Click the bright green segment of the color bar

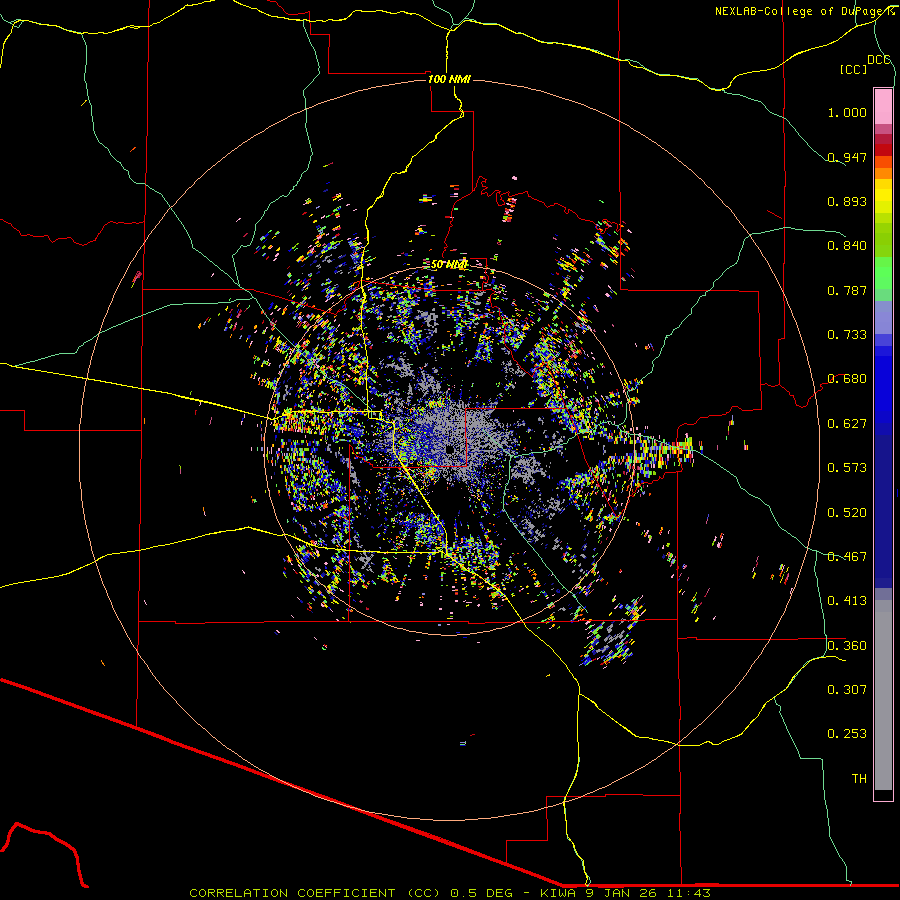pyautogui.click(x=883, y=273)
